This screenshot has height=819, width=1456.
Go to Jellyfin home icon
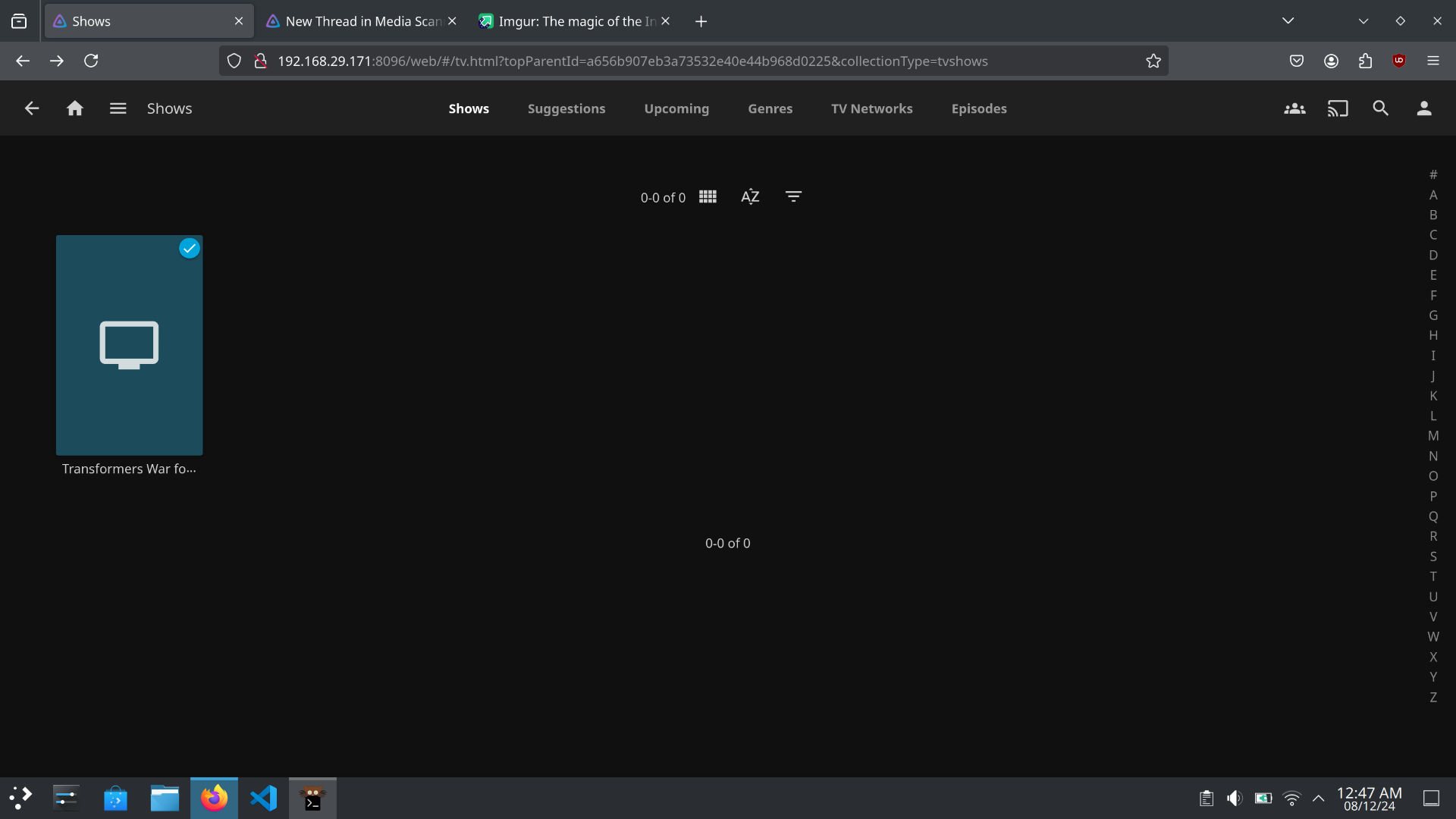pos(74,108)
